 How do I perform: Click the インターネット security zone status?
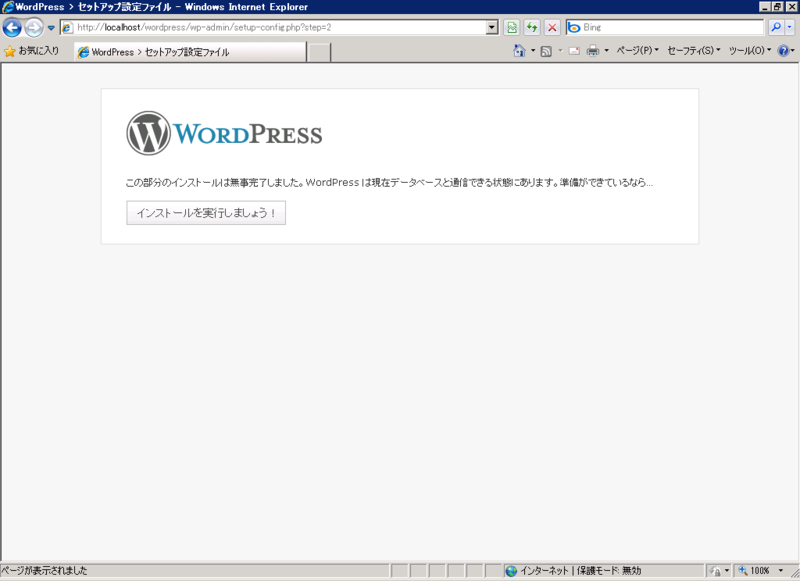pos(573,571)
